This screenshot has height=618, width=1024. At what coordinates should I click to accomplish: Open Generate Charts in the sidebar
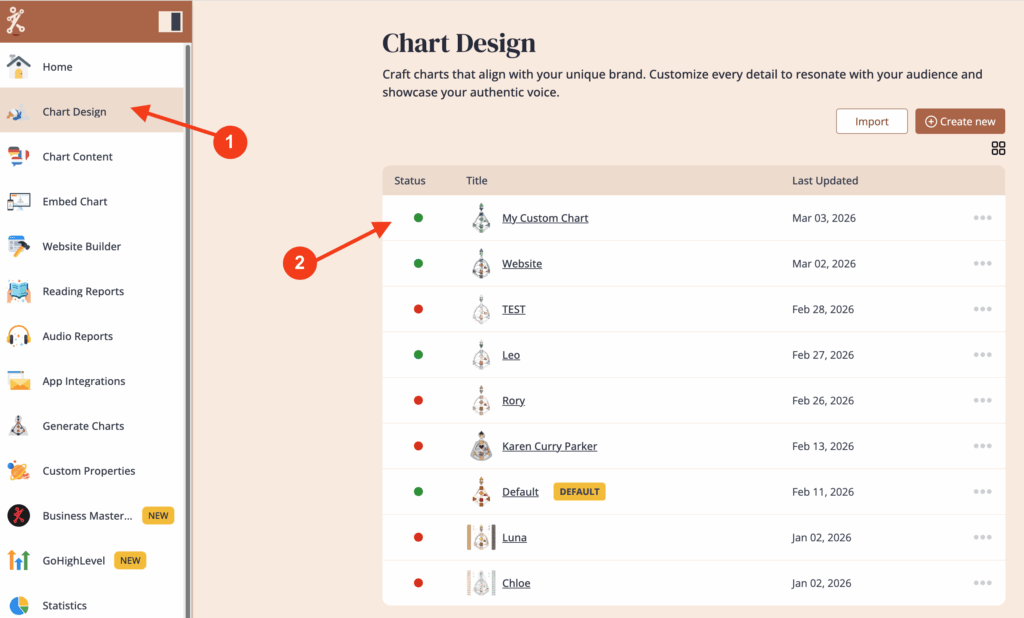click(83, 426)
